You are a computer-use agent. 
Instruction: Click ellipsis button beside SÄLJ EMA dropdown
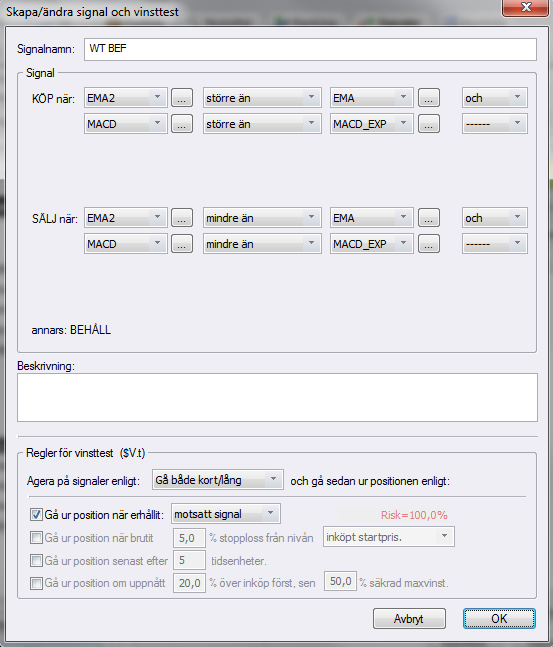point(429,217)
